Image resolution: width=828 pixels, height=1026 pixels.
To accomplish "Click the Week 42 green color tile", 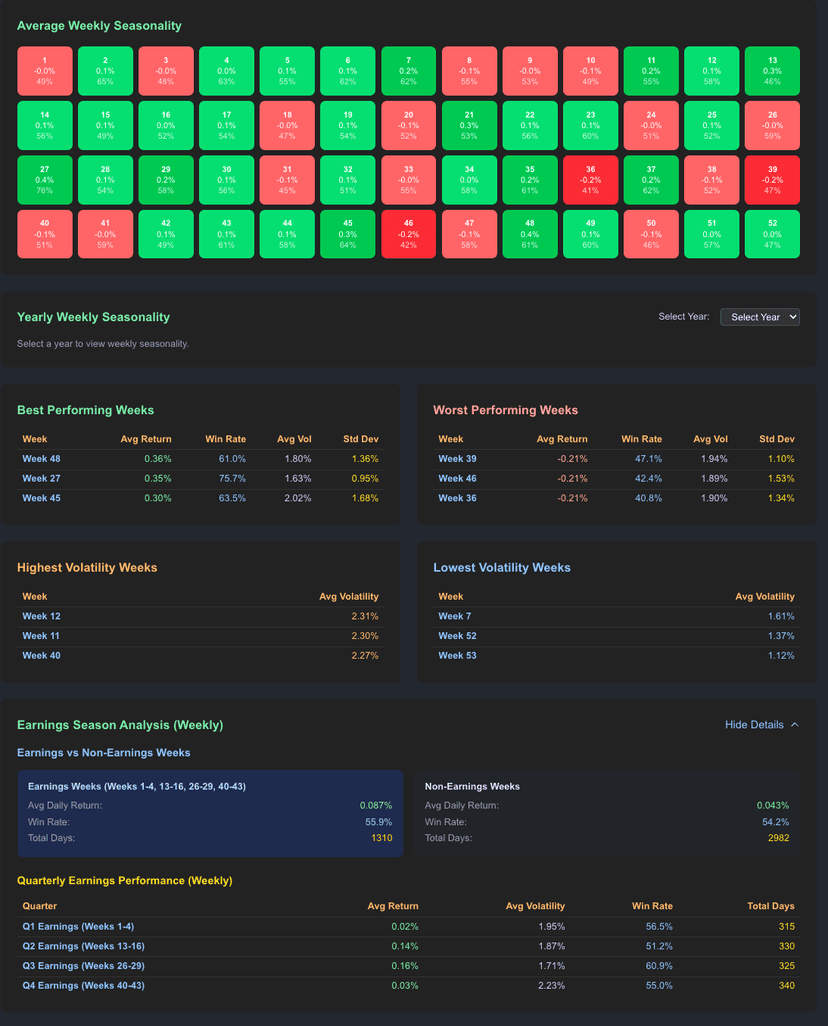I will (165, 233).
